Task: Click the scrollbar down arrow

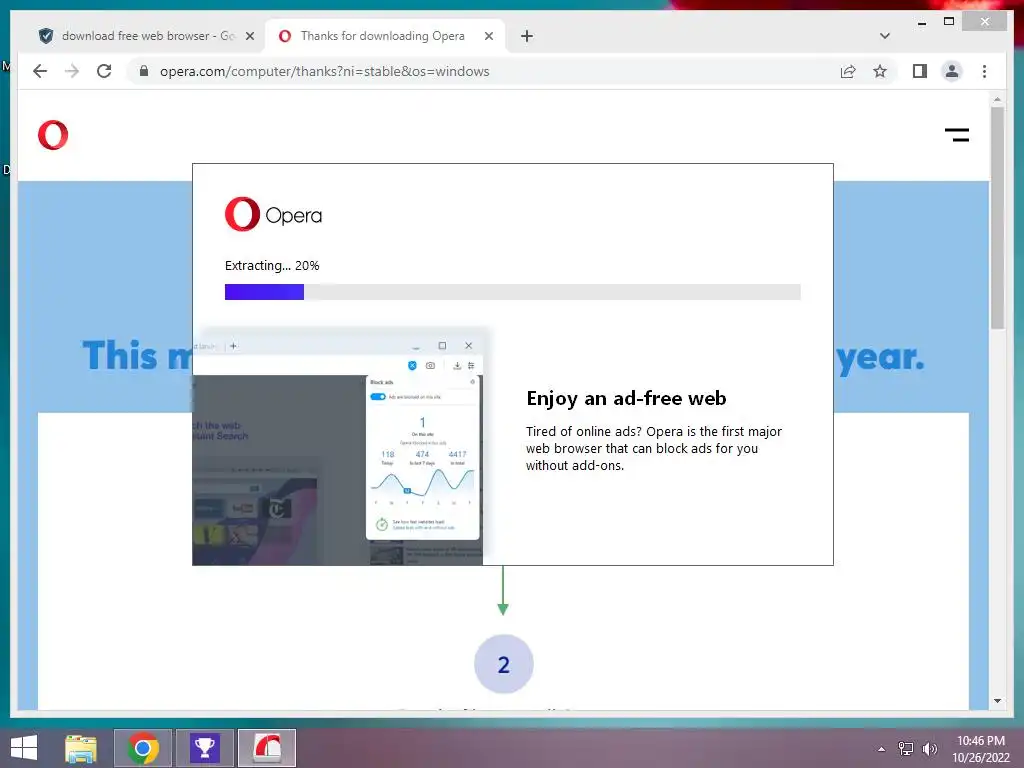Action: 997,701
